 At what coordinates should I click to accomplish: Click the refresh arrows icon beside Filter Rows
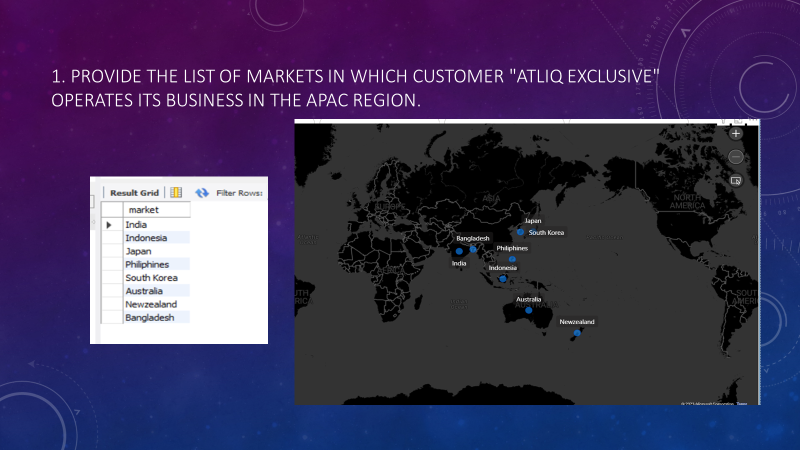(x=202, y=192)
